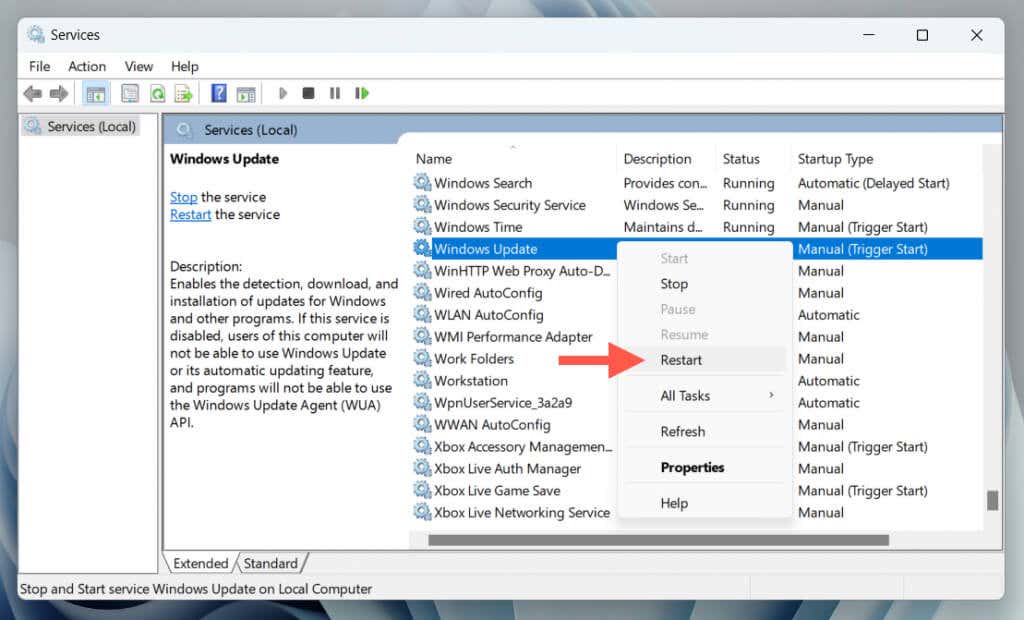Click the horizontal scrollbar in services list
The width and height of the screenshot is (1024, 620).
point(658,540)
